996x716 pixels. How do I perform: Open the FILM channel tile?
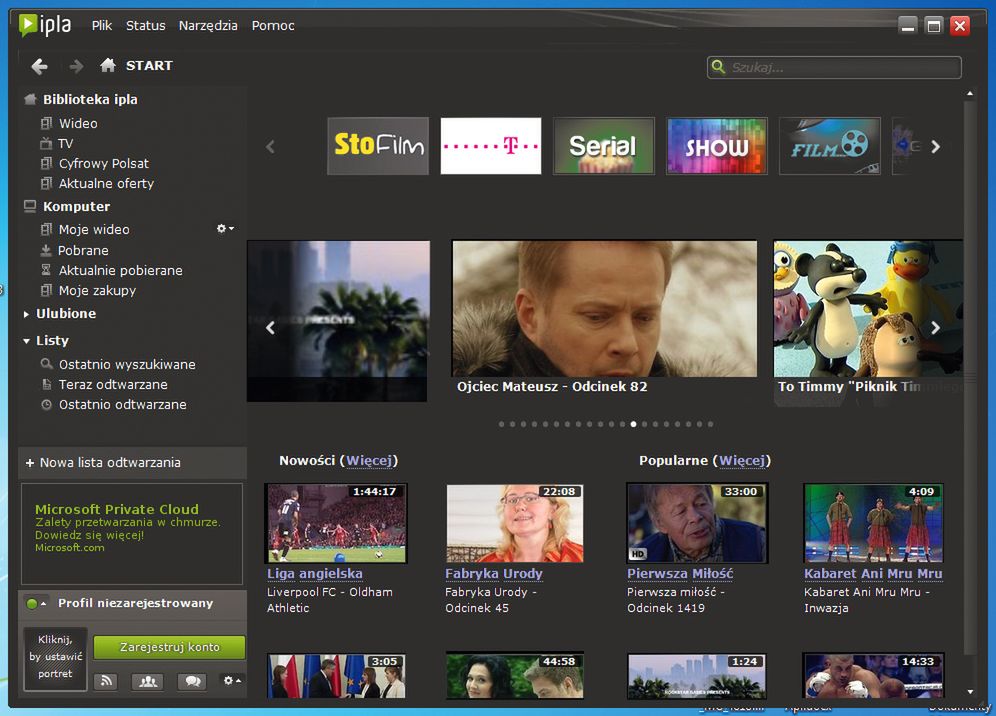[830, 145]
